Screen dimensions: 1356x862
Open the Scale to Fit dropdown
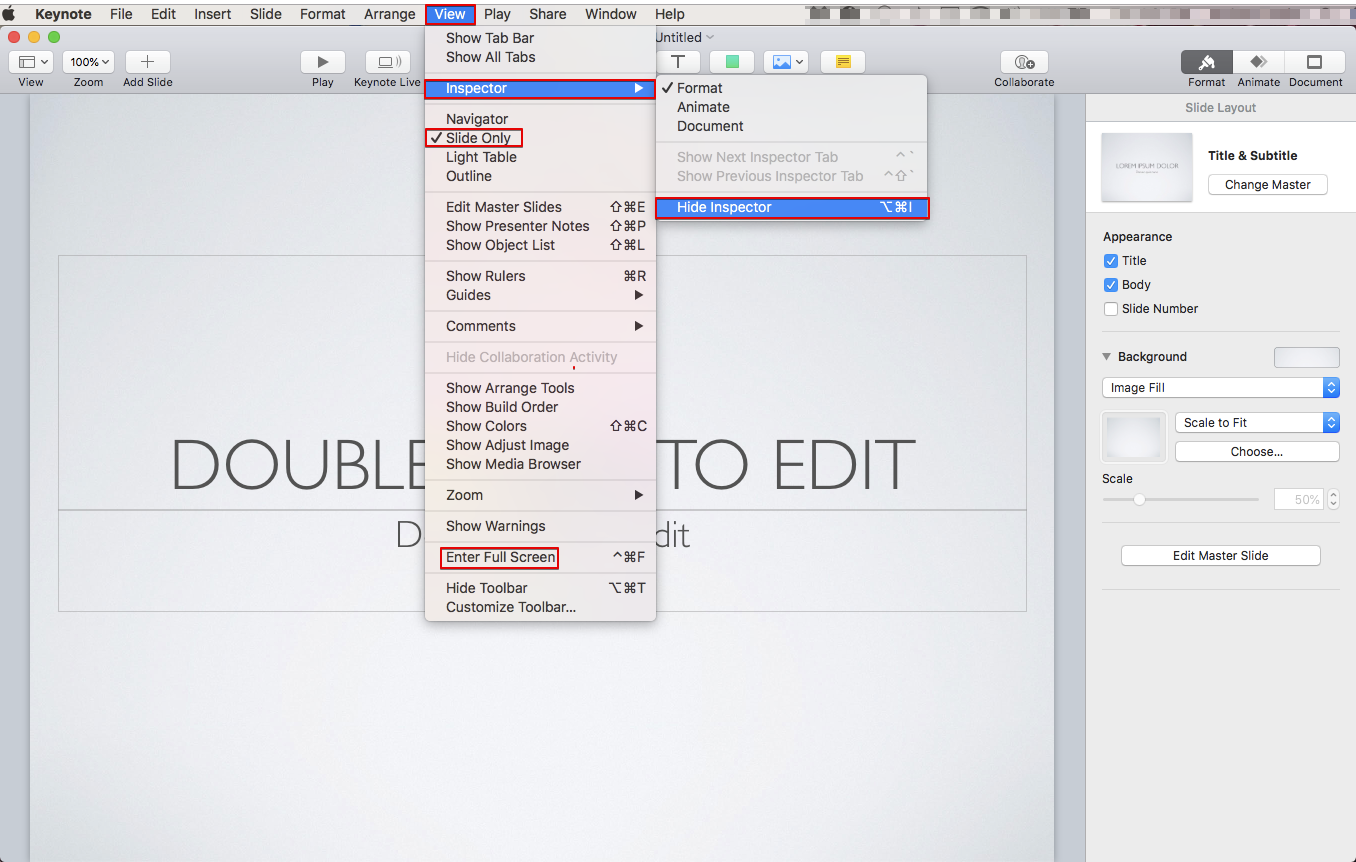click(x=1257, y=423)
